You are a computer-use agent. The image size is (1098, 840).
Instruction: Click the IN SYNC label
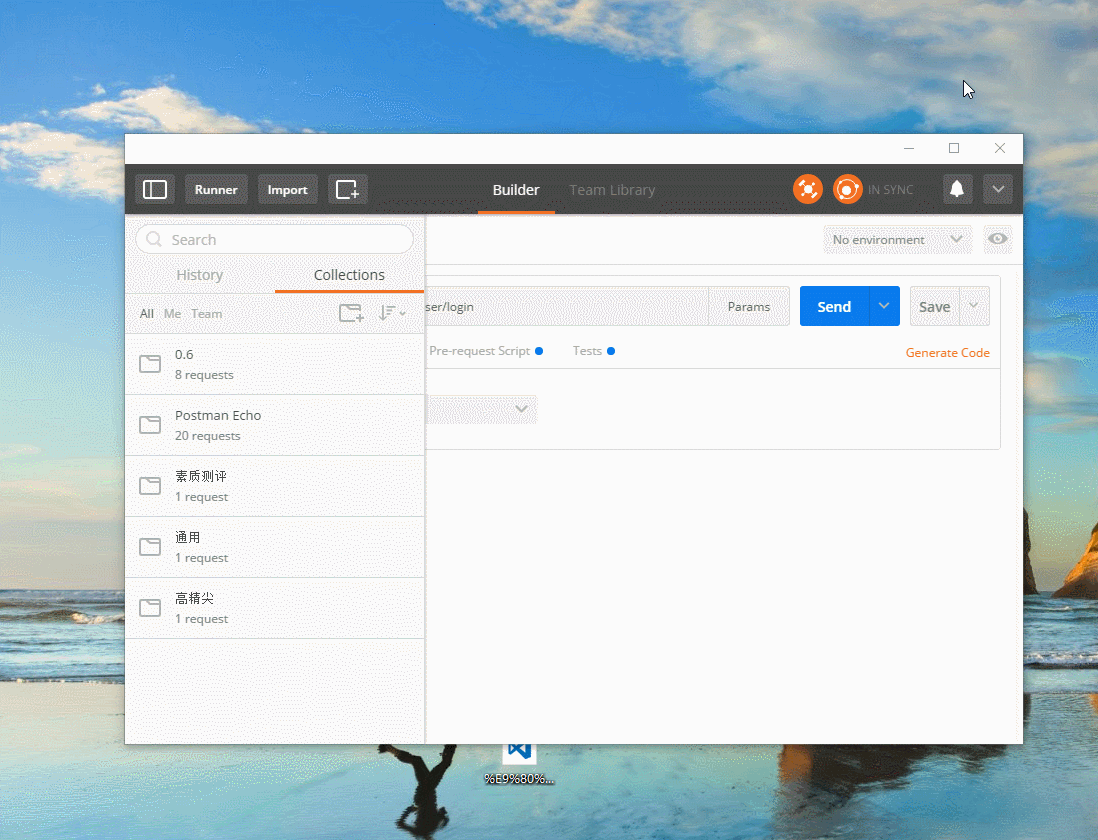click(x=891, y=190)
